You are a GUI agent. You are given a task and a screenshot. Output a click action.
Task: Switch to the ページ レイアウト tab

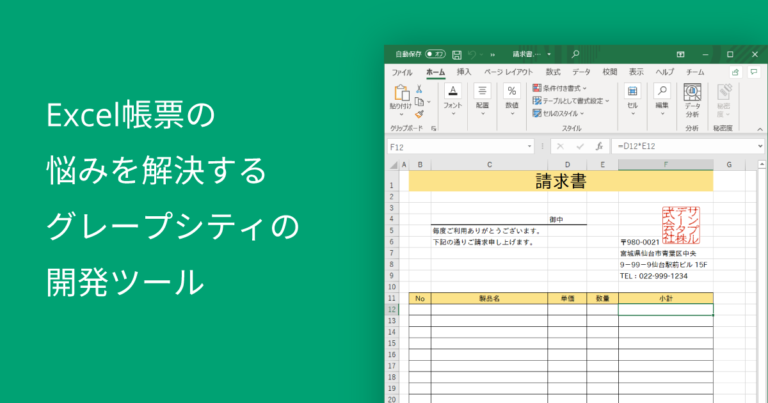pyautogui.click(x=508, y=72)
